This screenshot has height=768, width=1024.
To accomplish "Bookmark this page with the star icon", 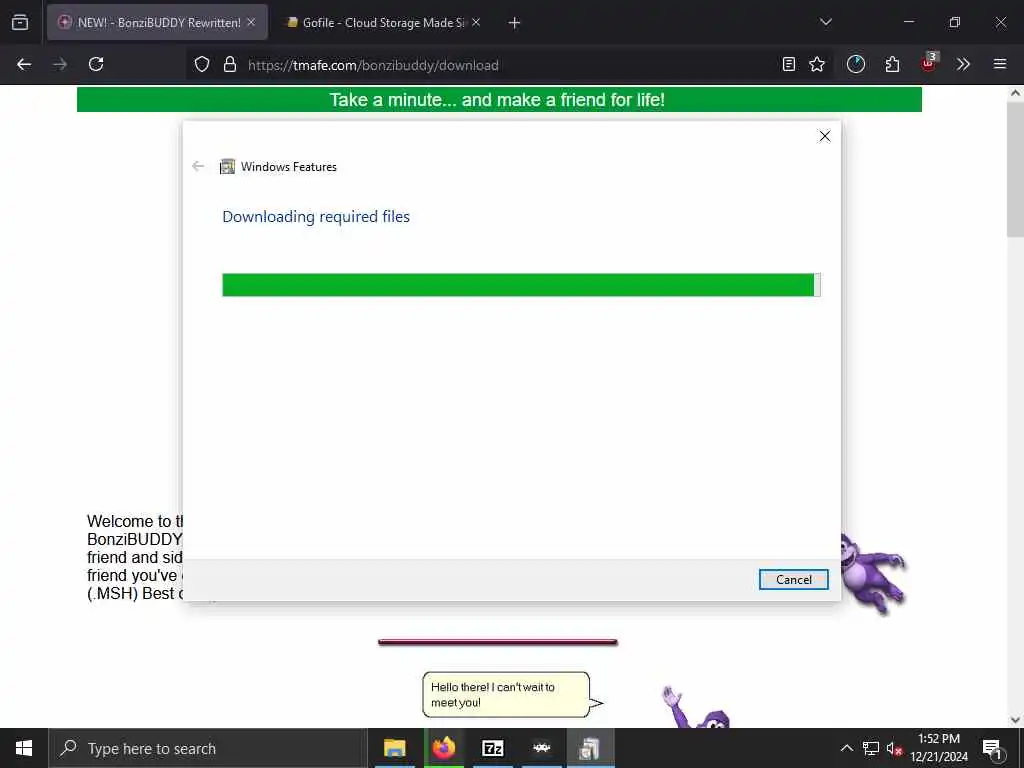I will [817, 64].
